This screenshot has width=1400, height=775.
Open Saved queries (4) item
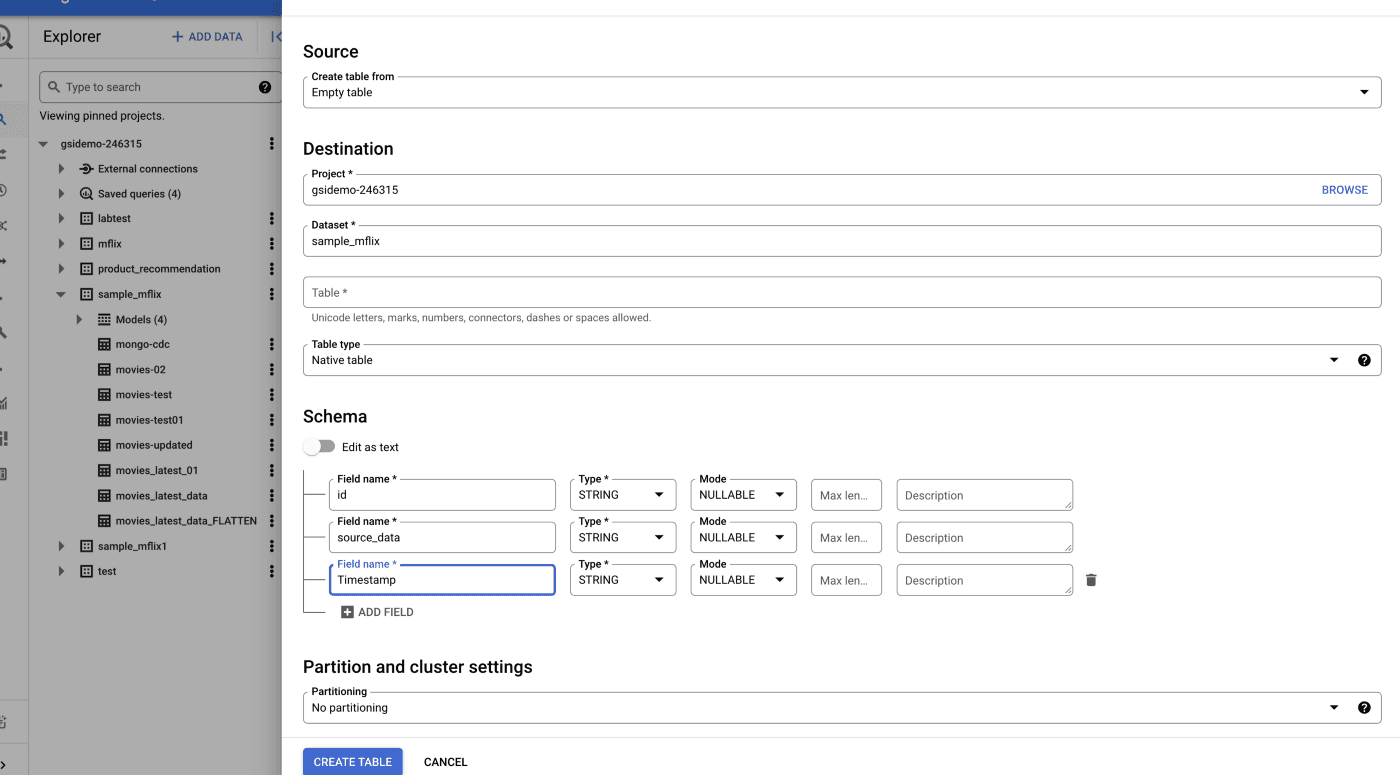139,194
